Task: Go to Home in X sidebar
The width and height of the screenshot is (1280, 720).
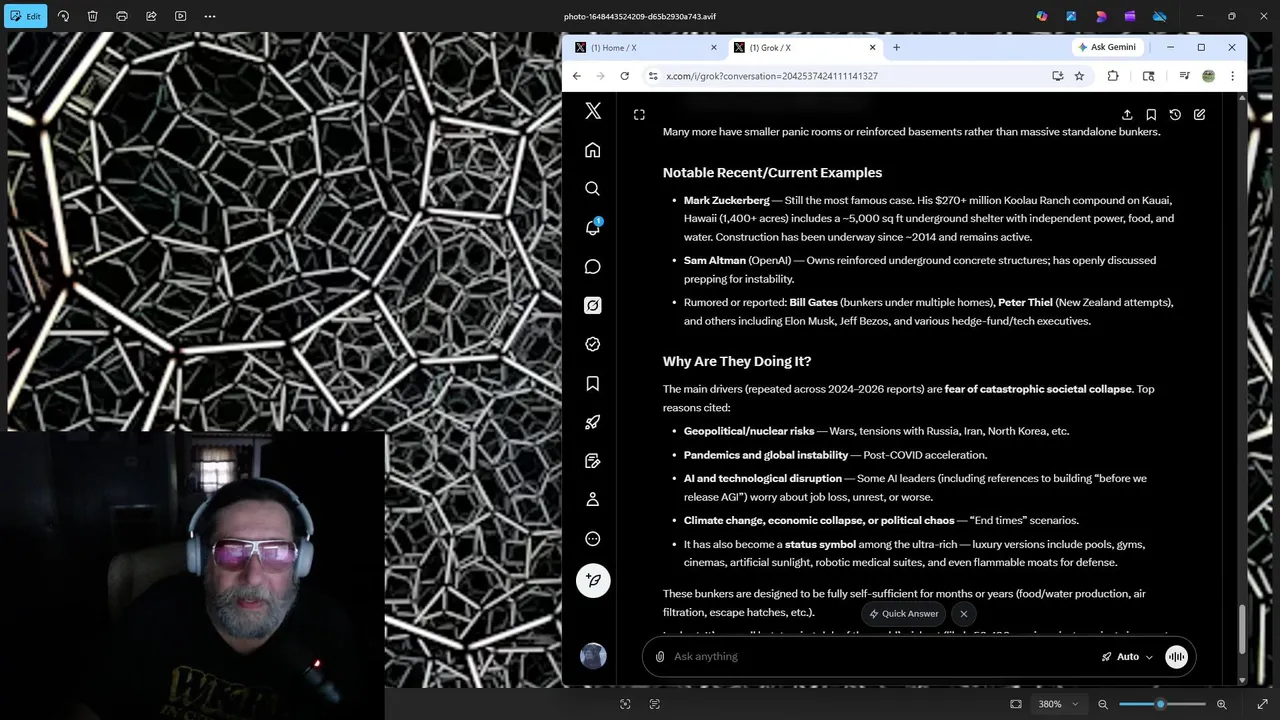Action: click(x=593, y=150)
